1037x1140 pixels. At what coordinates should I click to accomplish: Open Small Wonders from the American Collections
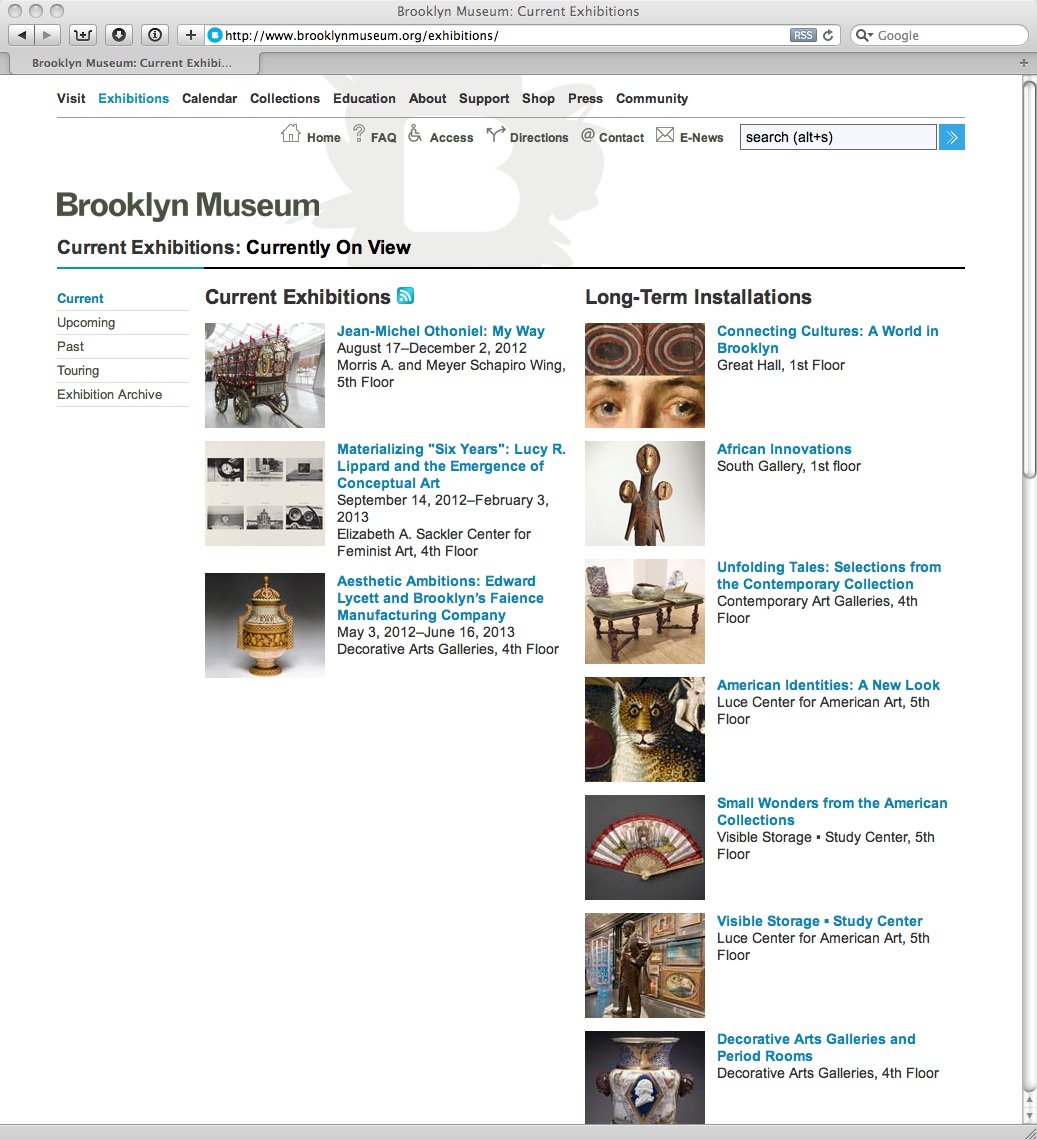(x=832, y=811)
